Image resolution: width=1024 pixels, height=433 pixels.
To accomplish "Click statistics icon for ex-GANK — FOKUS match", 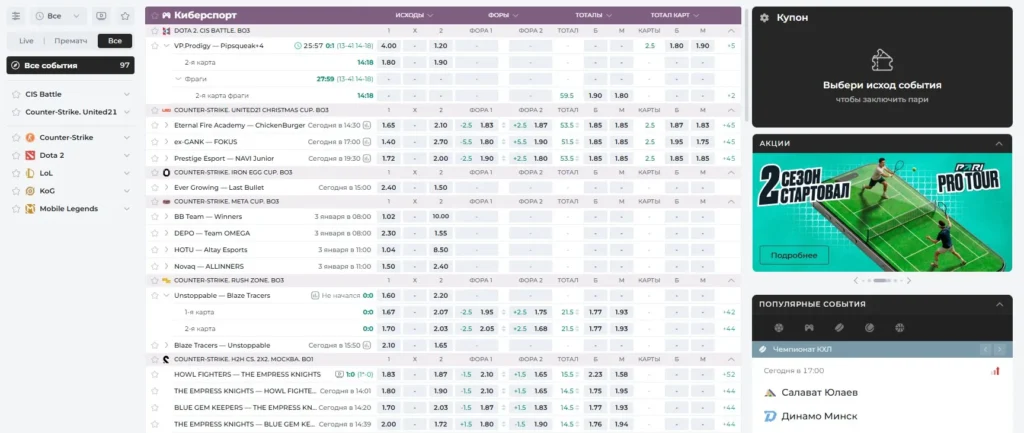I will pyautogui.click(x=367, y=142).
